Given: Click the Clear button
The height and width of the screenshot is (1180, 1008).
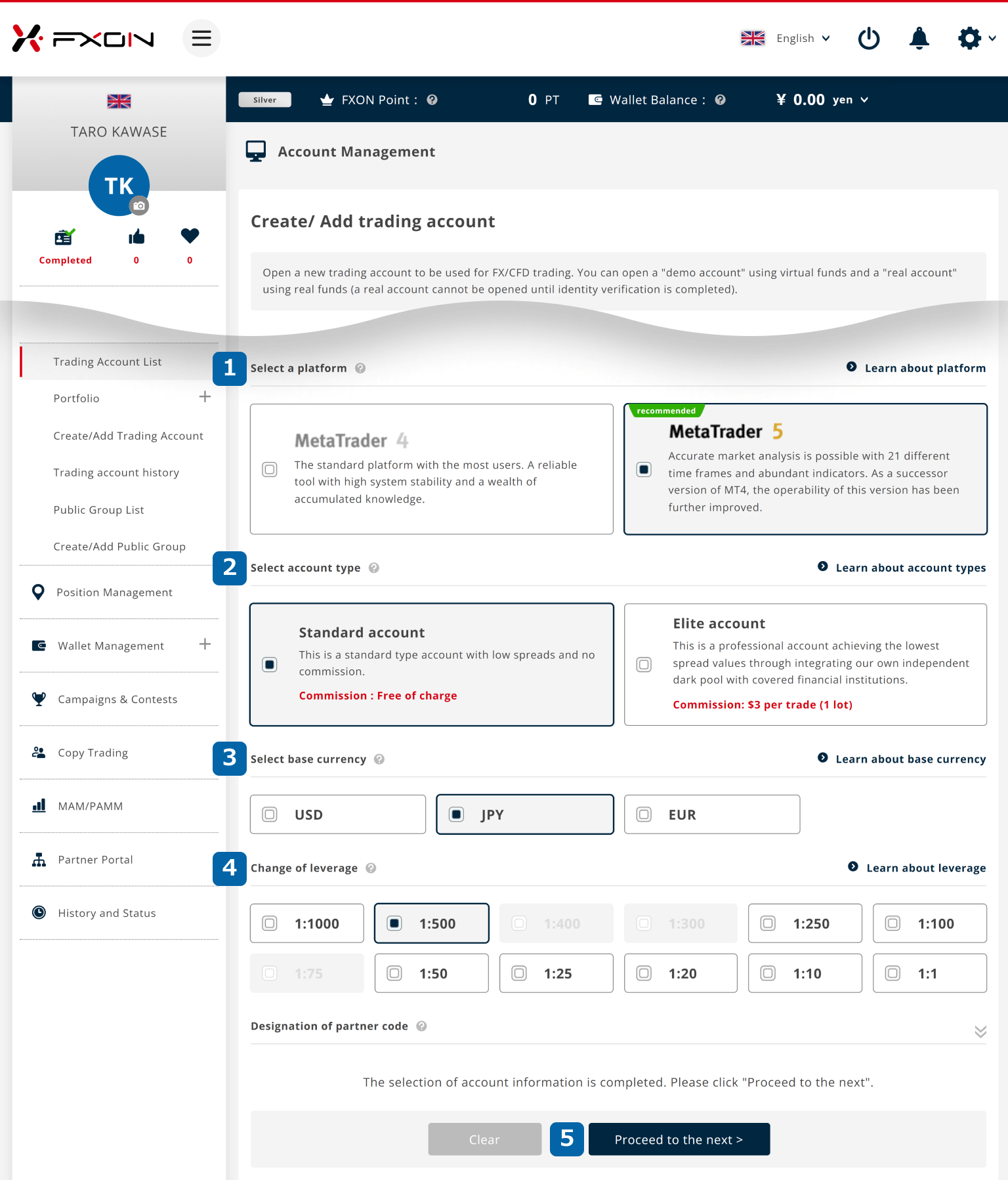Looking at the screenshot, I should 485,1139.
